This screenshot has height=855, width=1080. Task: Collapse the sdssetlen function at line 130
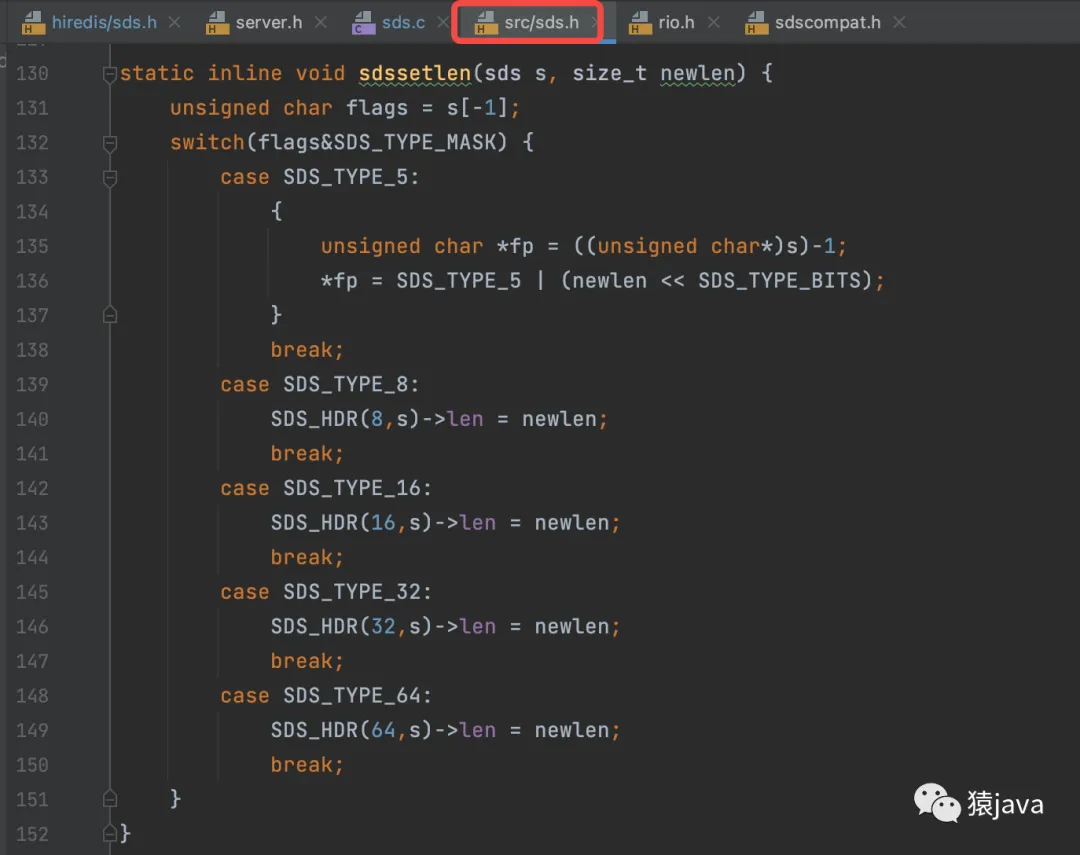(x=110, y=74)
